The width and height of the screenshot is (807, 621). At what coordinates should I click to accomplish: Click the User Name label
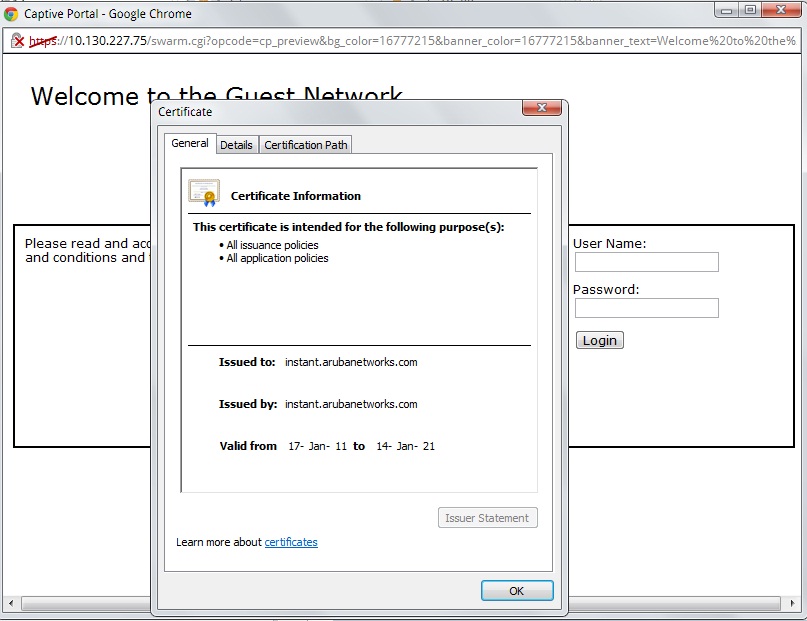pos(609,243)
